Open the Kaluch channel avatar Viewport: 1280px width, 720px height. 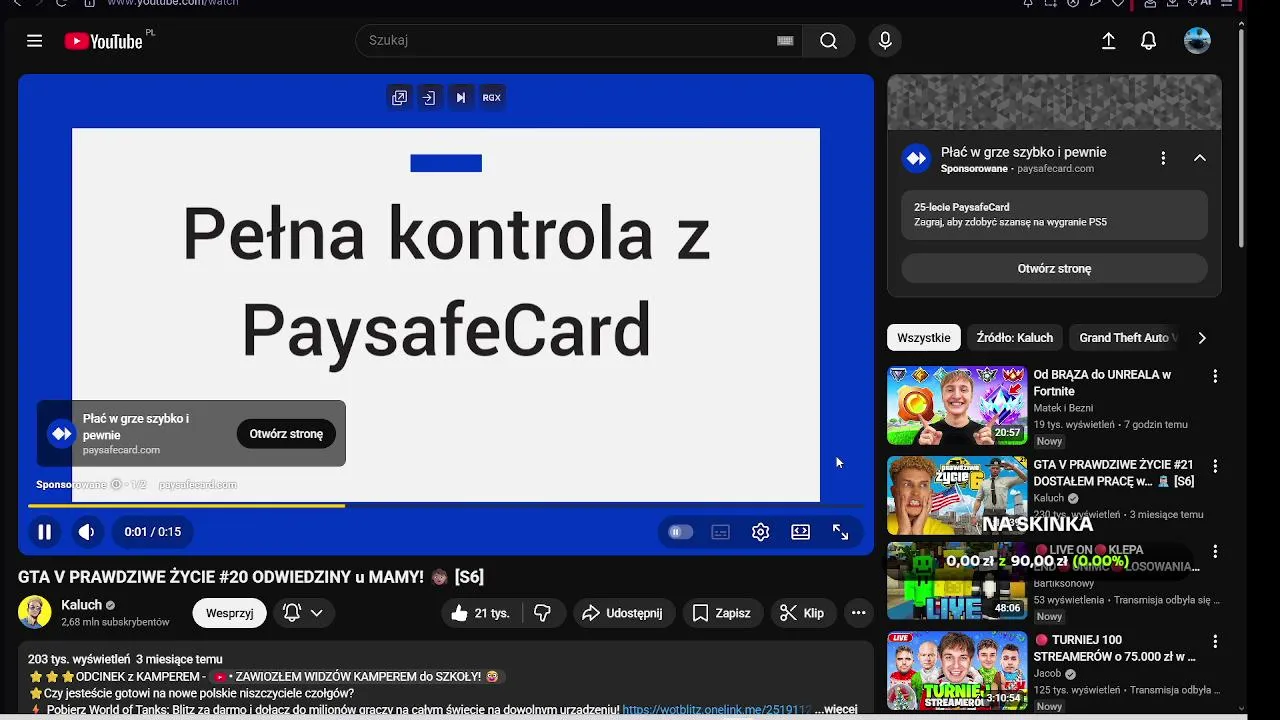[x=34, y=612]
